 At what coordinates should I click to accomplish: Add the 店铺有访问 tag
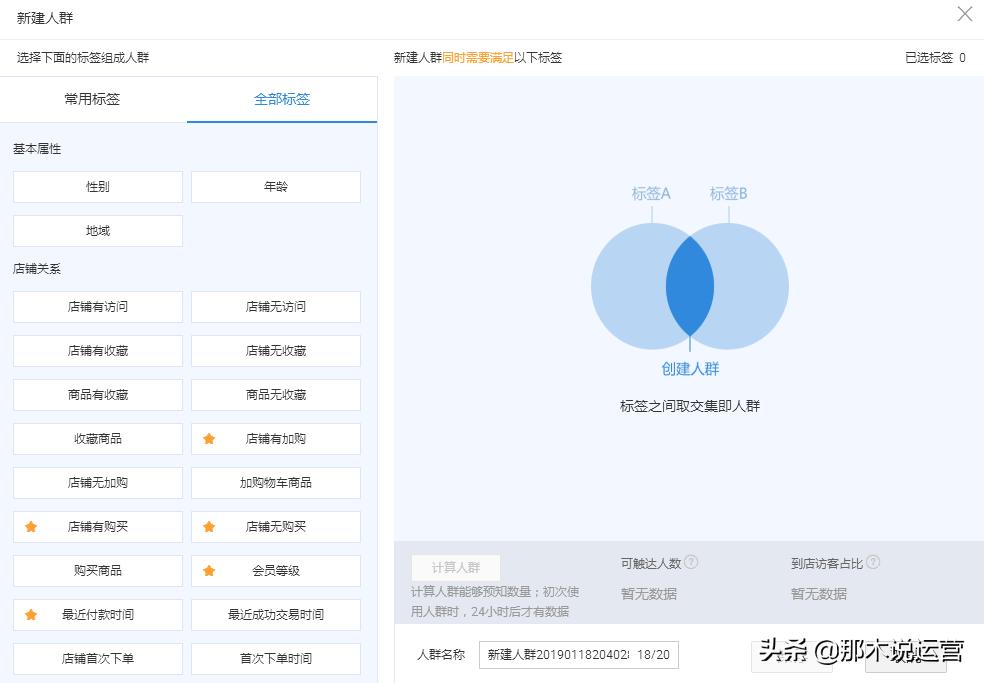pyautogui.click(x=97, y=306)
